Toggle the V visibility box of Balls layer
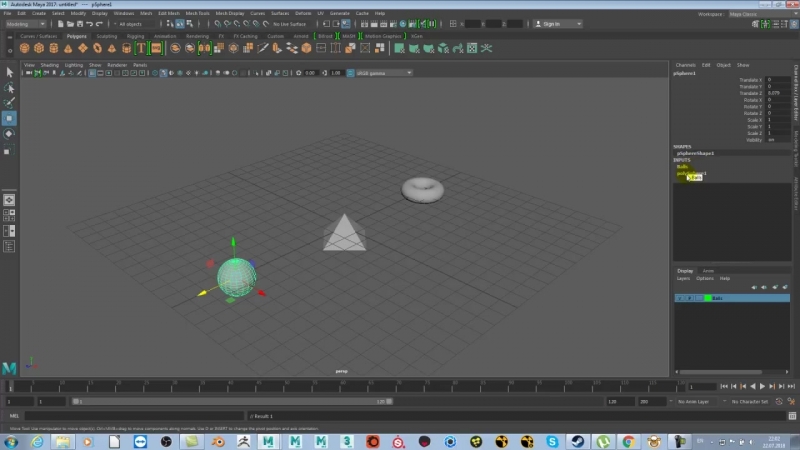The image size is (800, 450). [680, 298]
